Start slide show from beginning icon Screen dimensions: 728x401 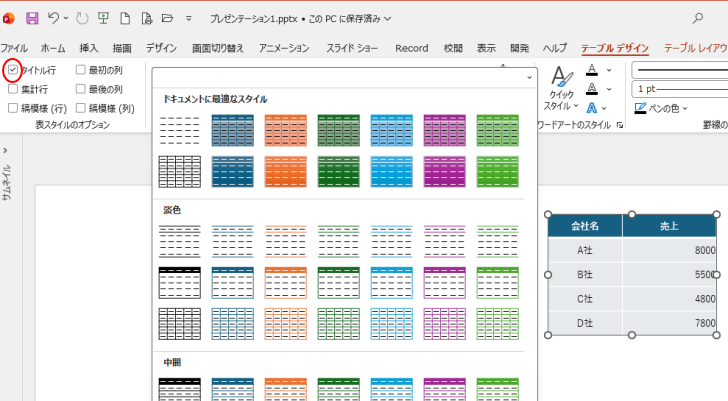[103, 19]
